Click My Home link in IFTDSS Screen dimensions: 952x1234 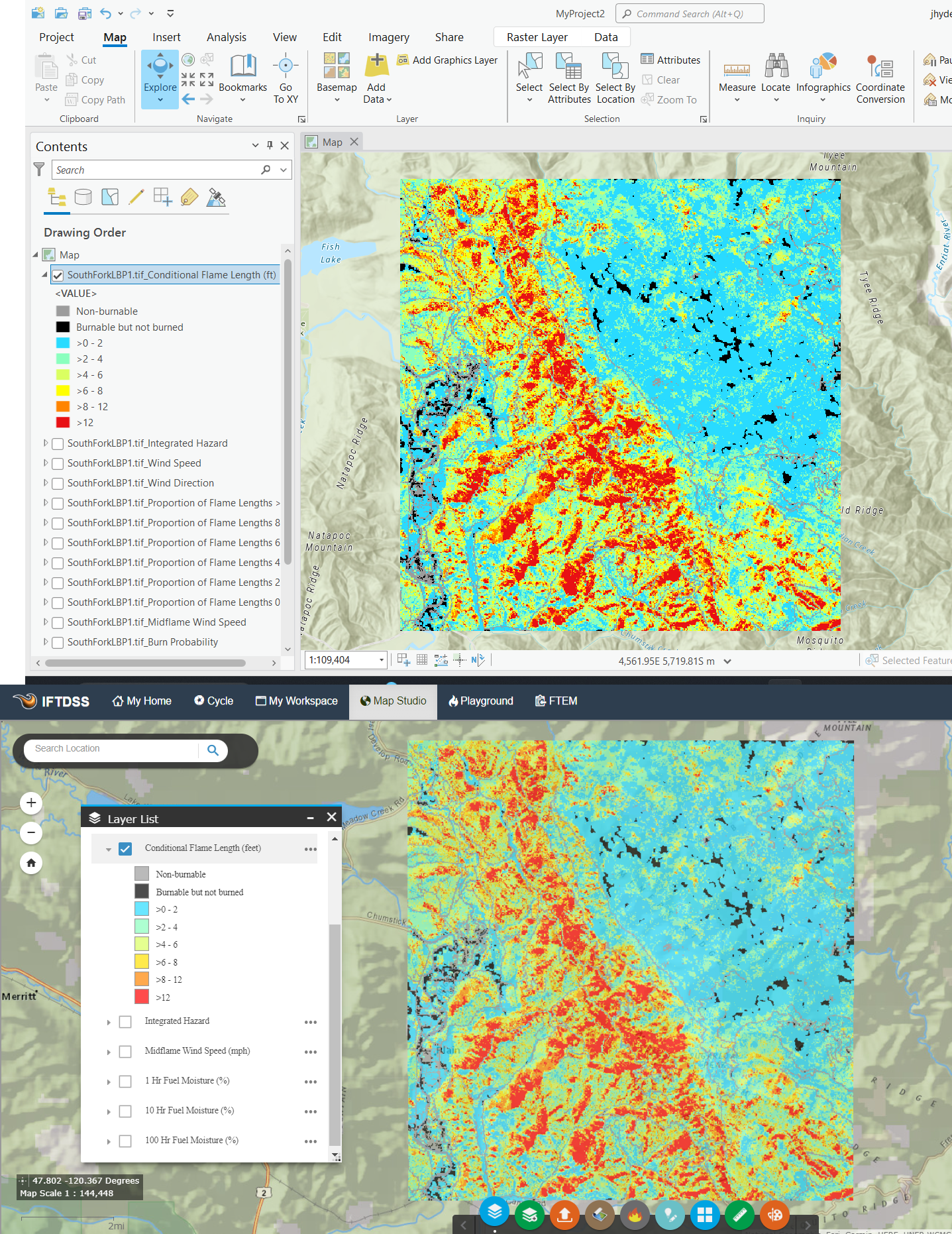[x=142, y=701]
